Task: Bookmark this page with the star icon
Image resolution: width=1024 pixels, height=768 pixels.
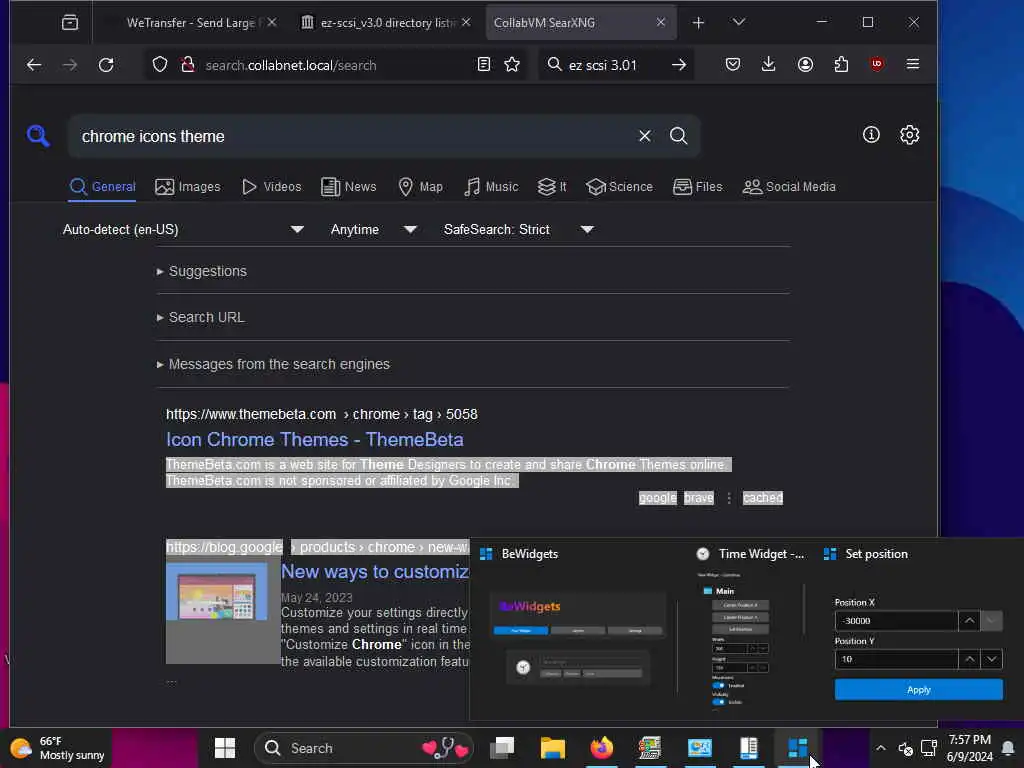Action: [x=513, y=65]
